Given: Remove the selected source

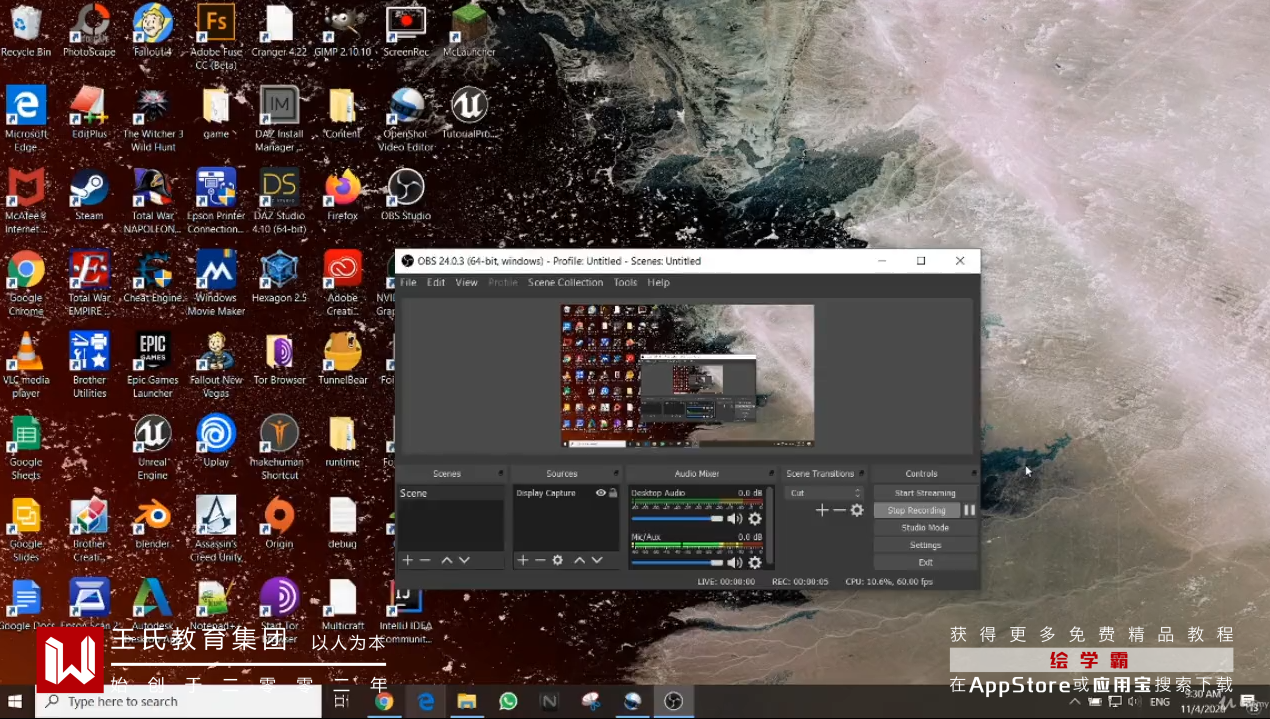Looking at the screenshot, I should (x=540, y=560).
